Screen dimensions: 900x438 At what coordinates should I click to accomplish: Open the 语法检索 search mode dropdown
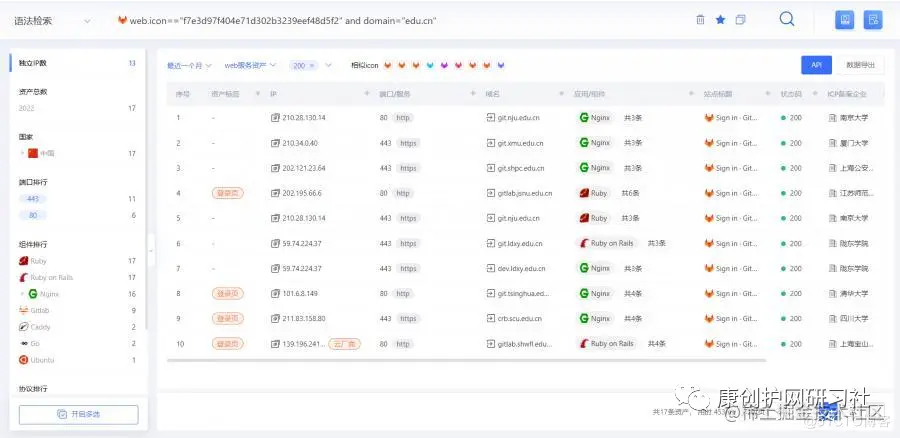coord(52,21)
